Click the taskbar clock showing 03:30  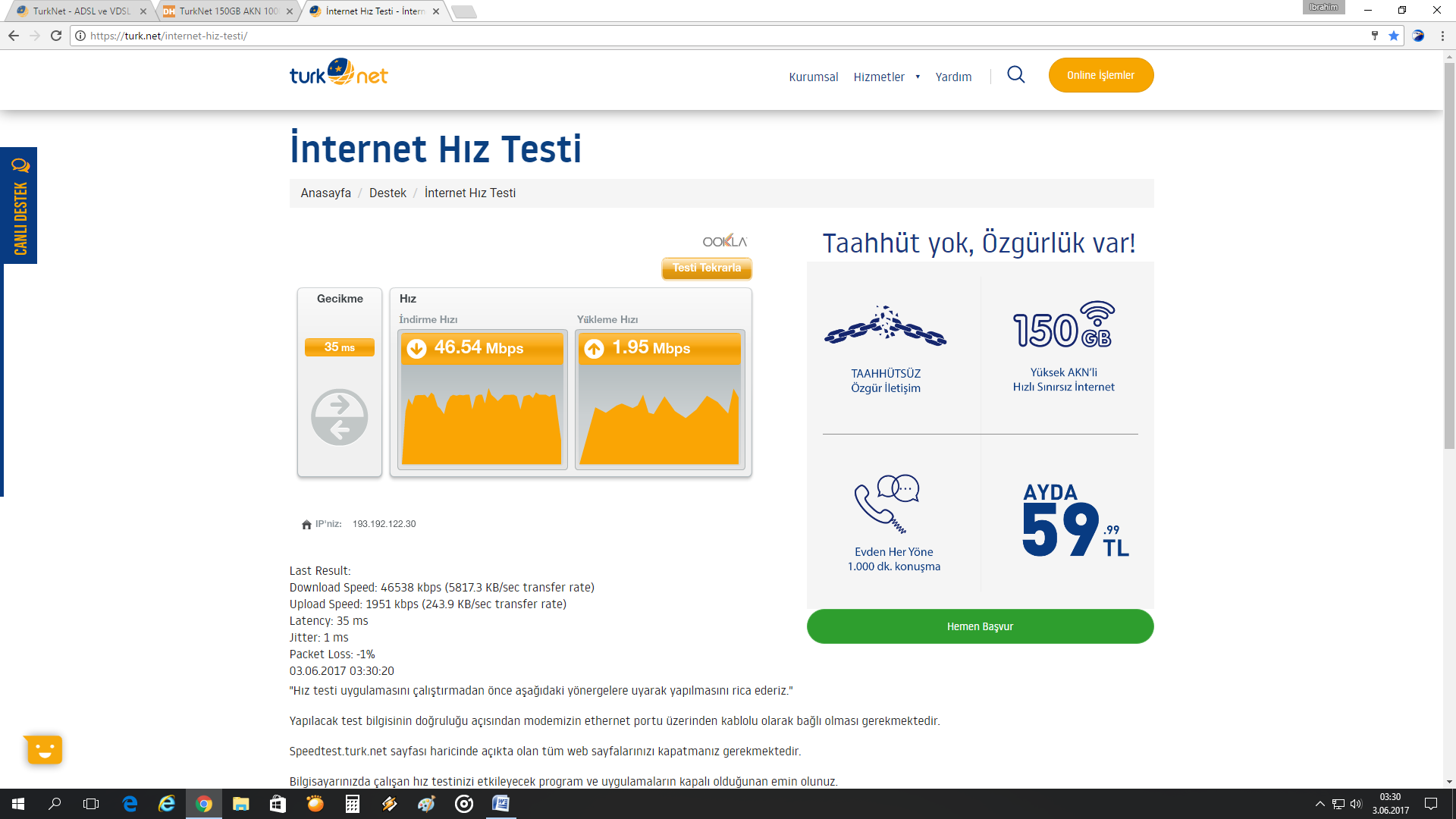coord(1390,804)
